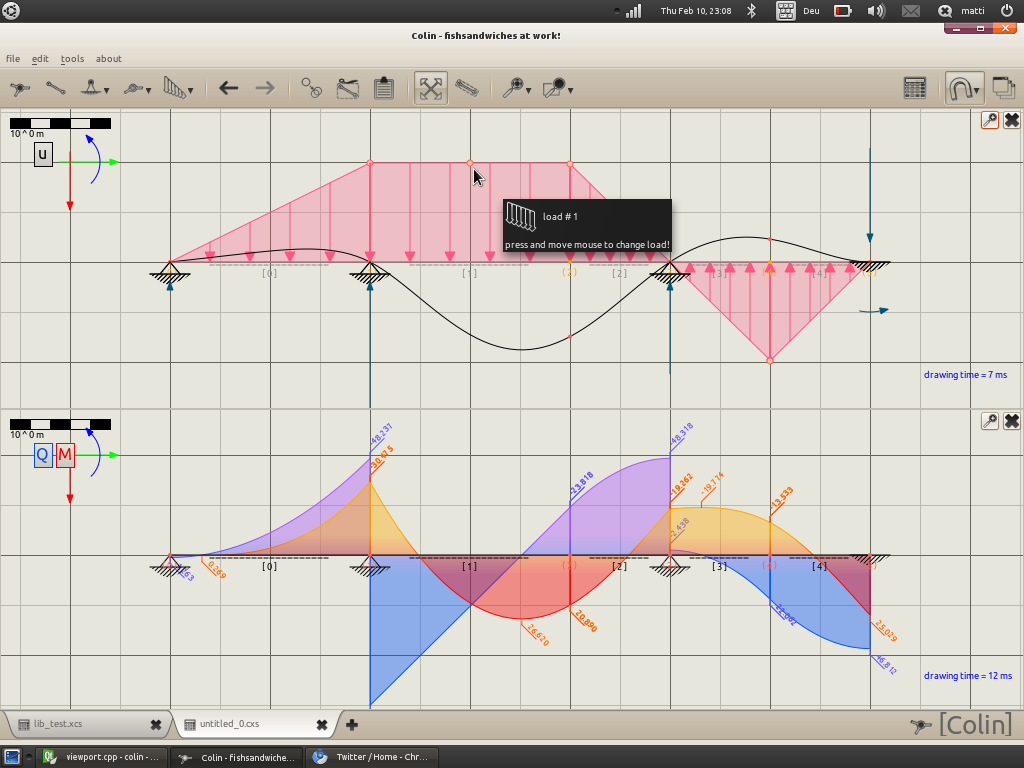This screenshot has height=768, width=1024.
Task: Toggle the U deformation display button
Action: point(43,155)
